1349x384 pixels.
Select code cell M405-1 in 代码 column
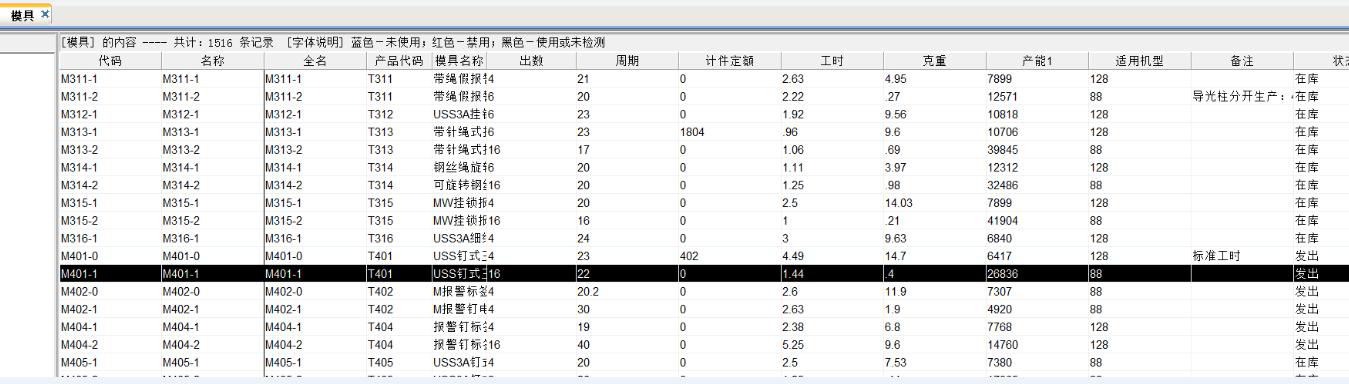pyautogui.click(x=110, y=362)
